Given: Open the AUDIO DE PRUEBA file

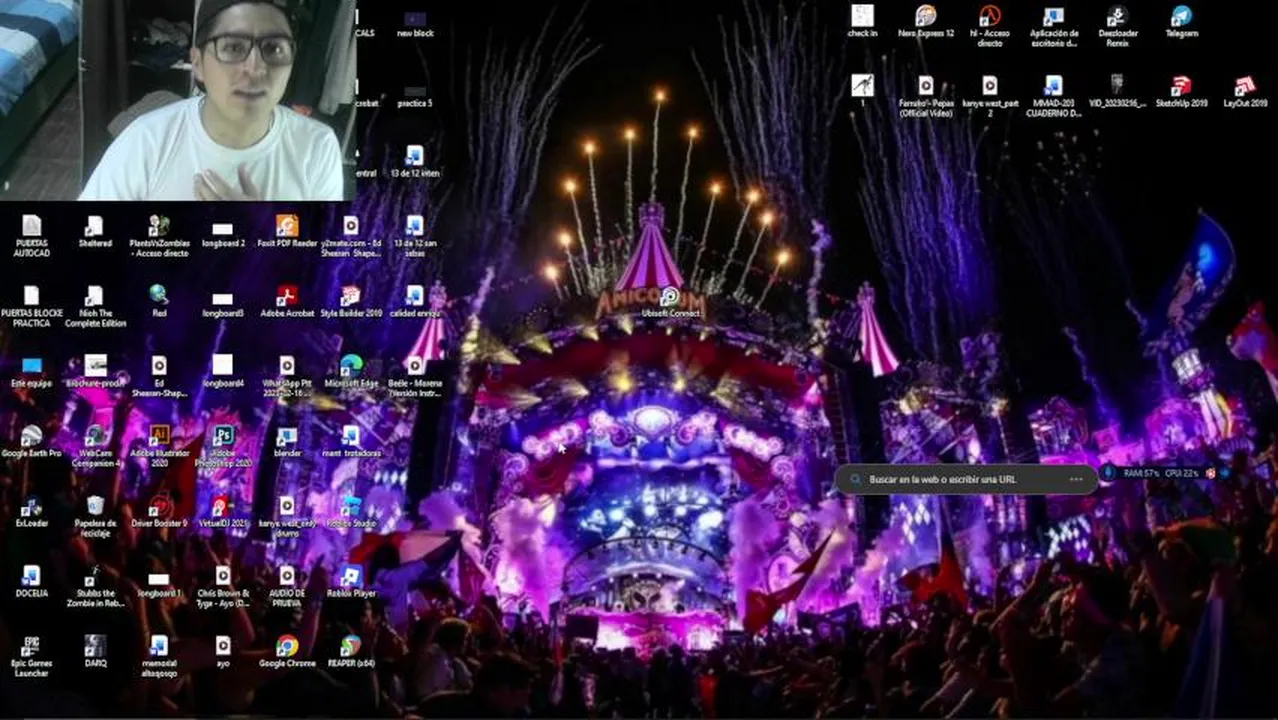Looking at the screenshot, I should 287,586.
